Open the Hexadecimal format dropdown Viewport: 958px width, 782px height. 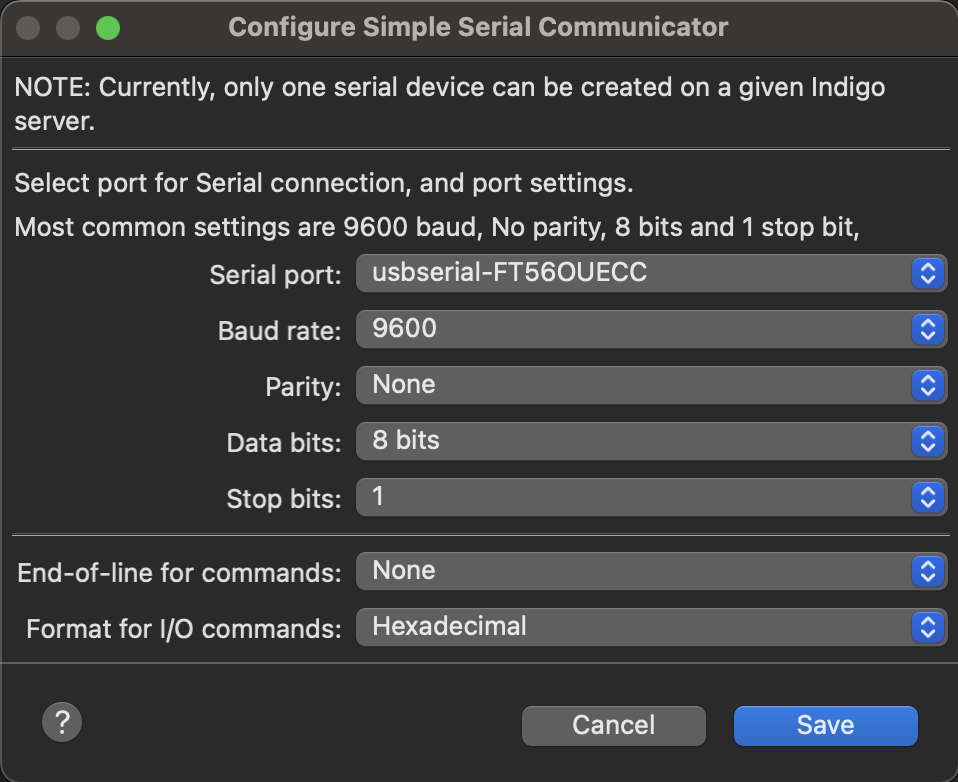coord(651,627)
